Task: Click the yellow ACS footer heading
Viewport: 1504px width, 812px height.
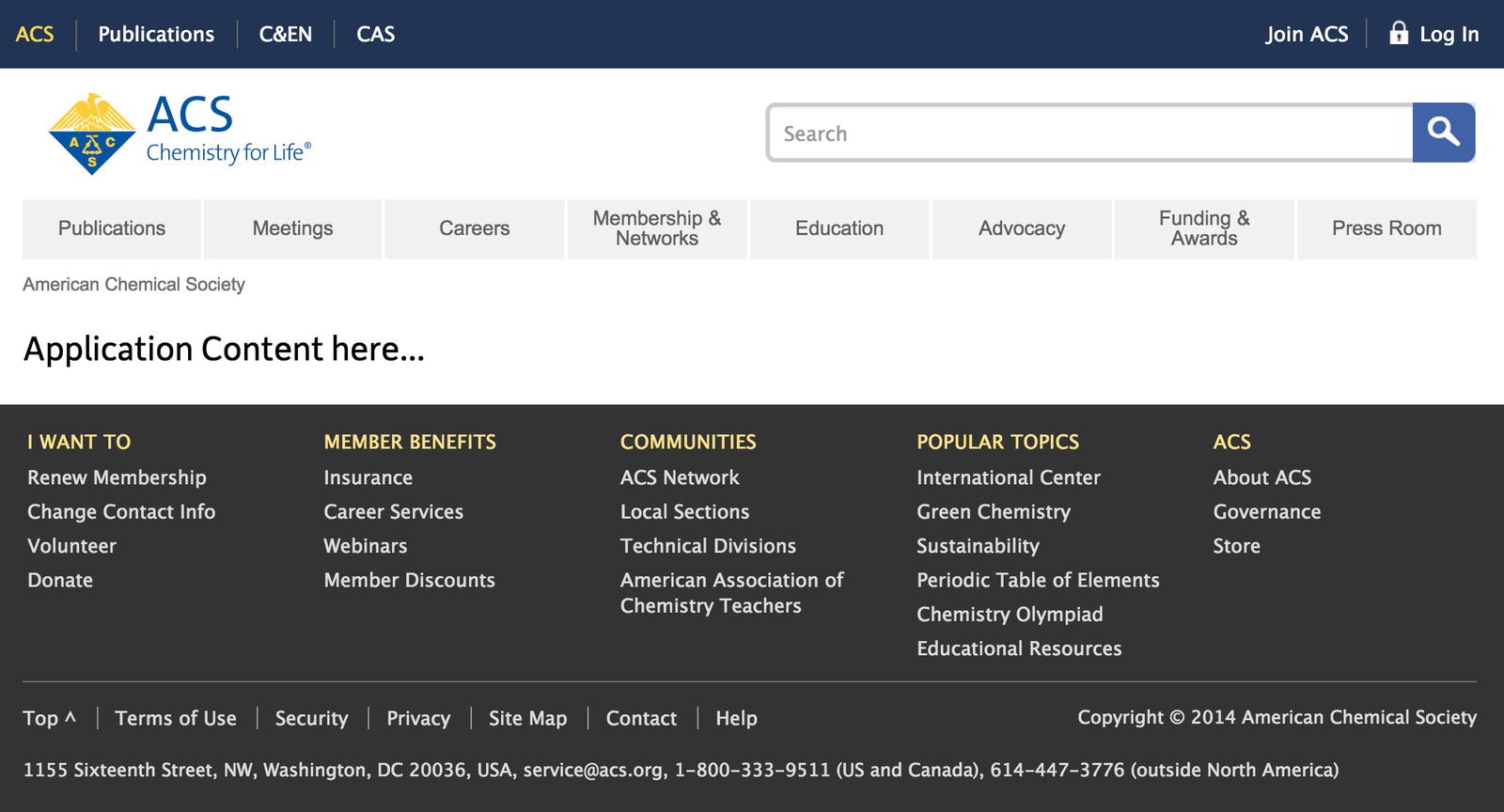Action: pyautogui.click(x=1232, y=442)
